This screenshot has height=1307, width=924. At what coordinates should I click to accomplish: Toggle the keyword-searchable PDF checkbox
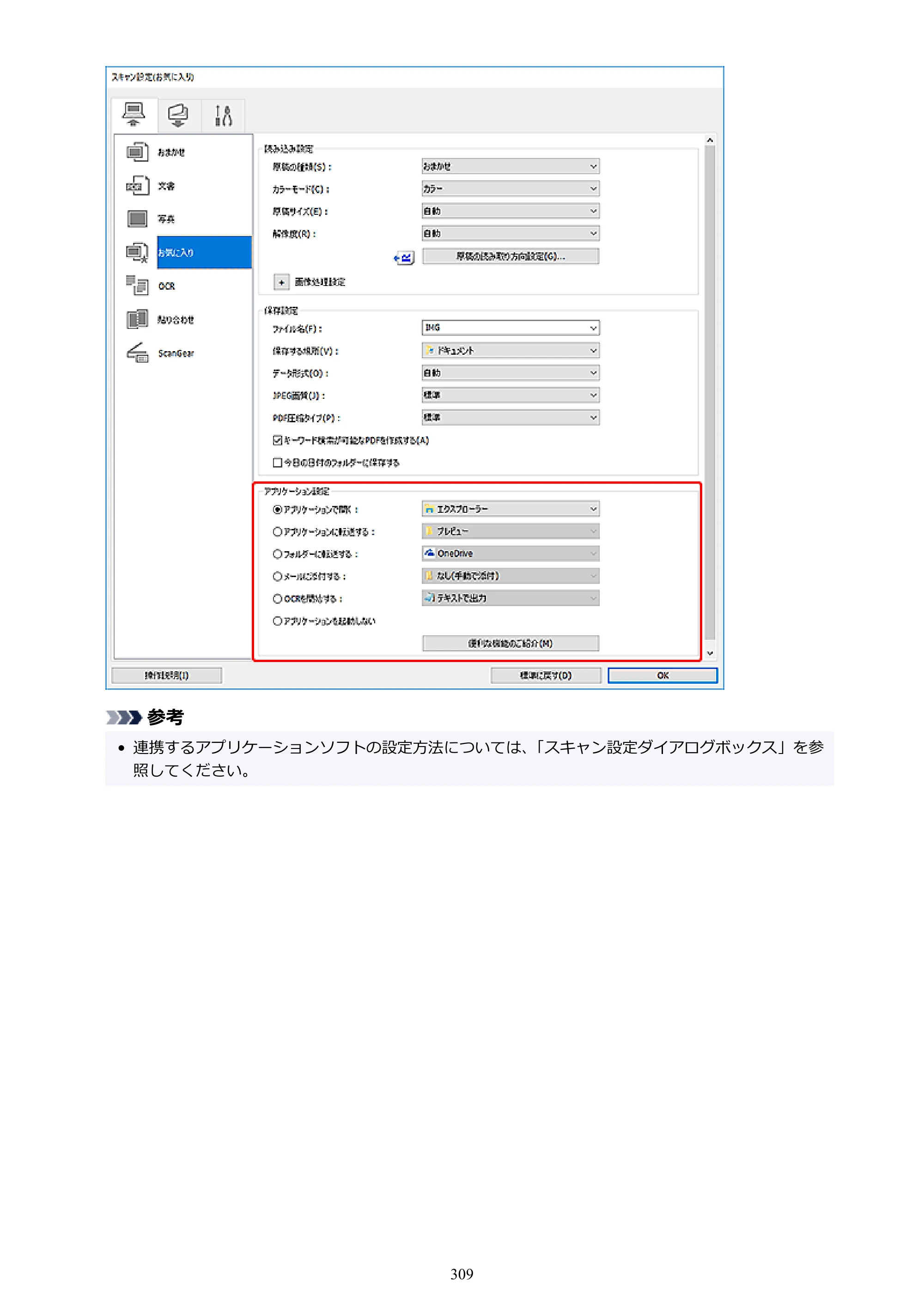(277, 440)
